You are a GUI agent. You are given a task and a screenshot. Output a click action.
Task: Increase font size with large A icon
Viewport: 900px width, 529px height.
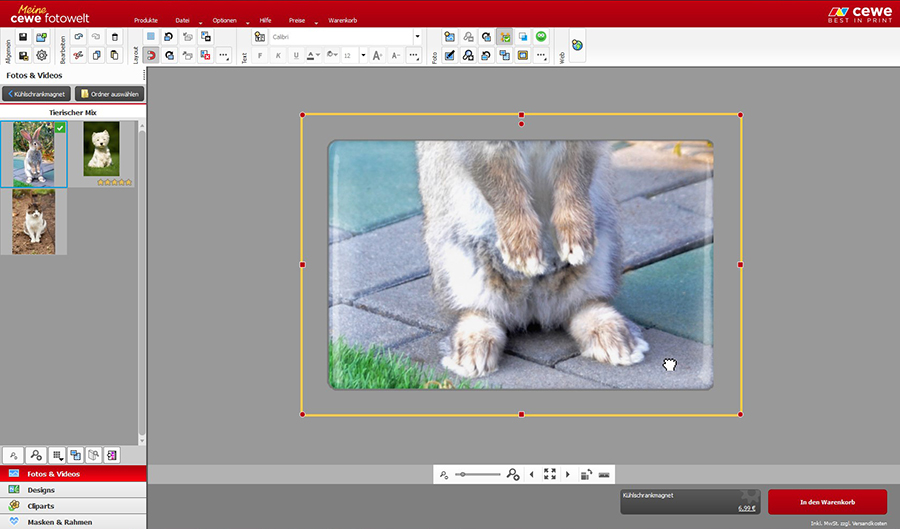(378, 56)
